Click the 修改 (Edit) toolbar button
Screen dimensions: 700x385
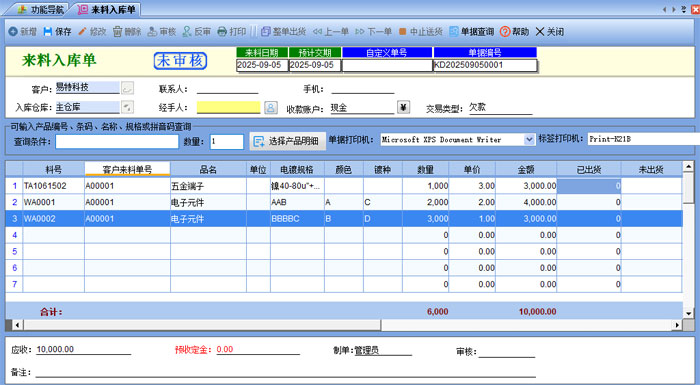click(92, 32)
